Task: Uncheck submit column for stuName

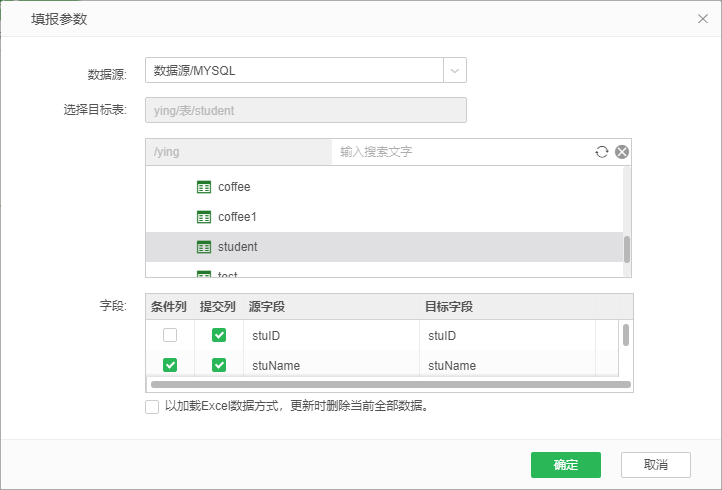Action: [219, 365]
